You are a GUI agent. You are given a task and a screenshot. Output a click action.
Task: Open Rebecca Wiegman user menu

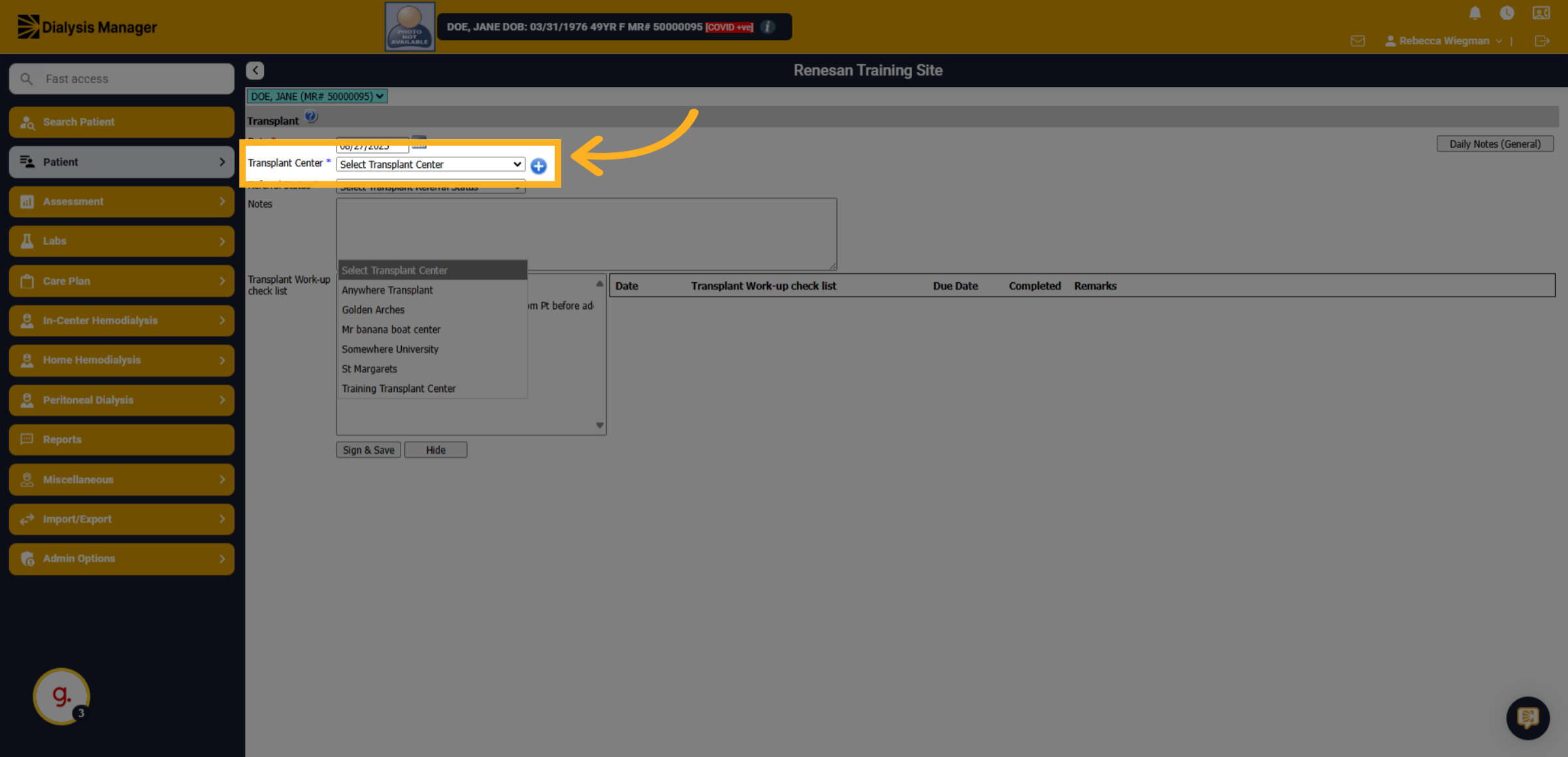pos(1443,41)
